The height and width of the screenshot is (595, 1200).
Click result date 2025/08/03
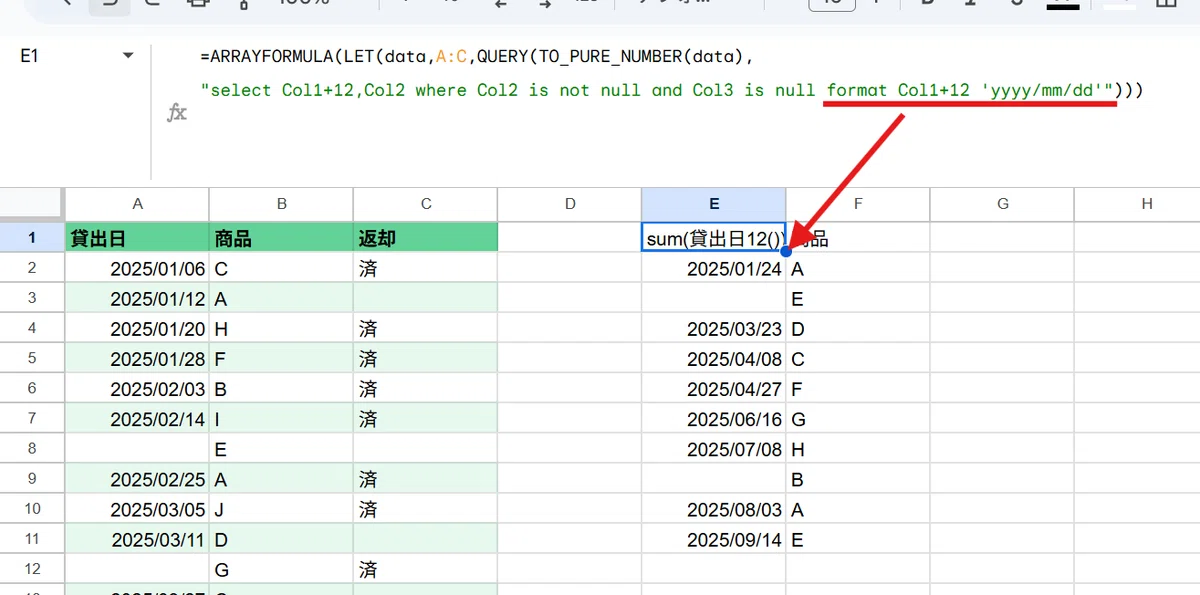point(714,509)
